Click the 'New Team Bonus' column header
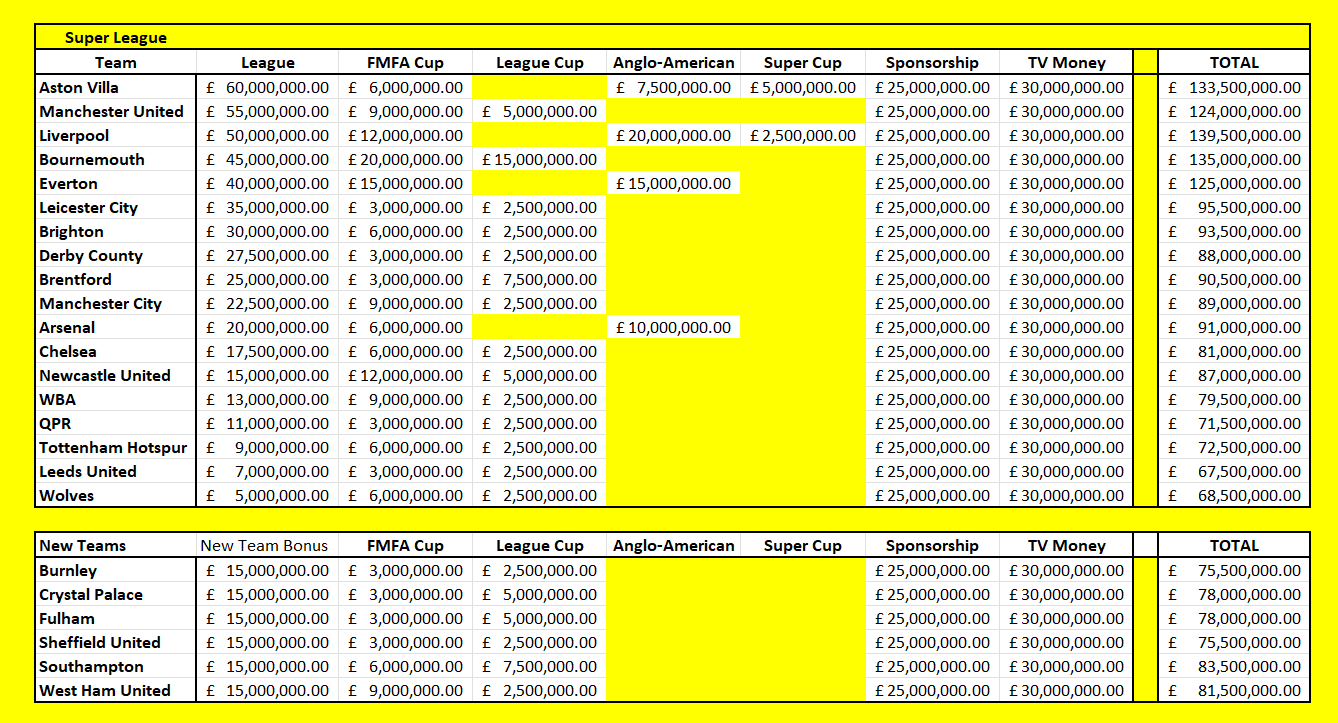This screenshot has height=723, width=1338. pyautogui.click(x=267, y=545)
